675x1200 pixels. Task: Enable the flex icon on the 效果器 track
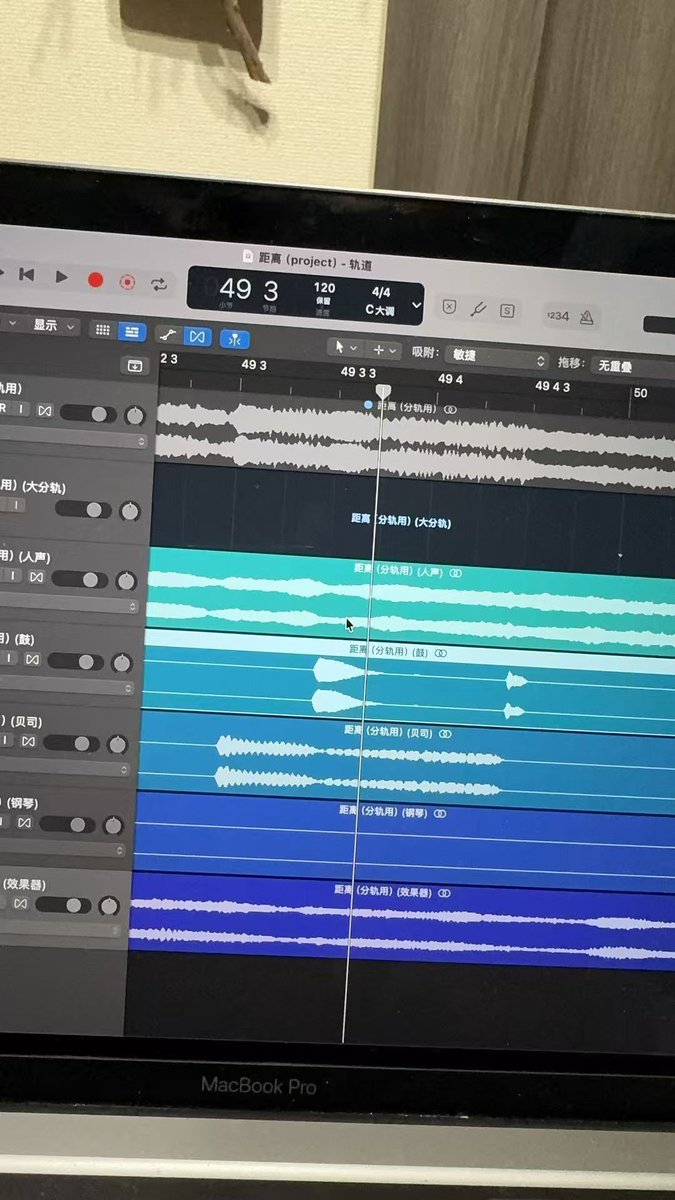[x=19, y=904]
